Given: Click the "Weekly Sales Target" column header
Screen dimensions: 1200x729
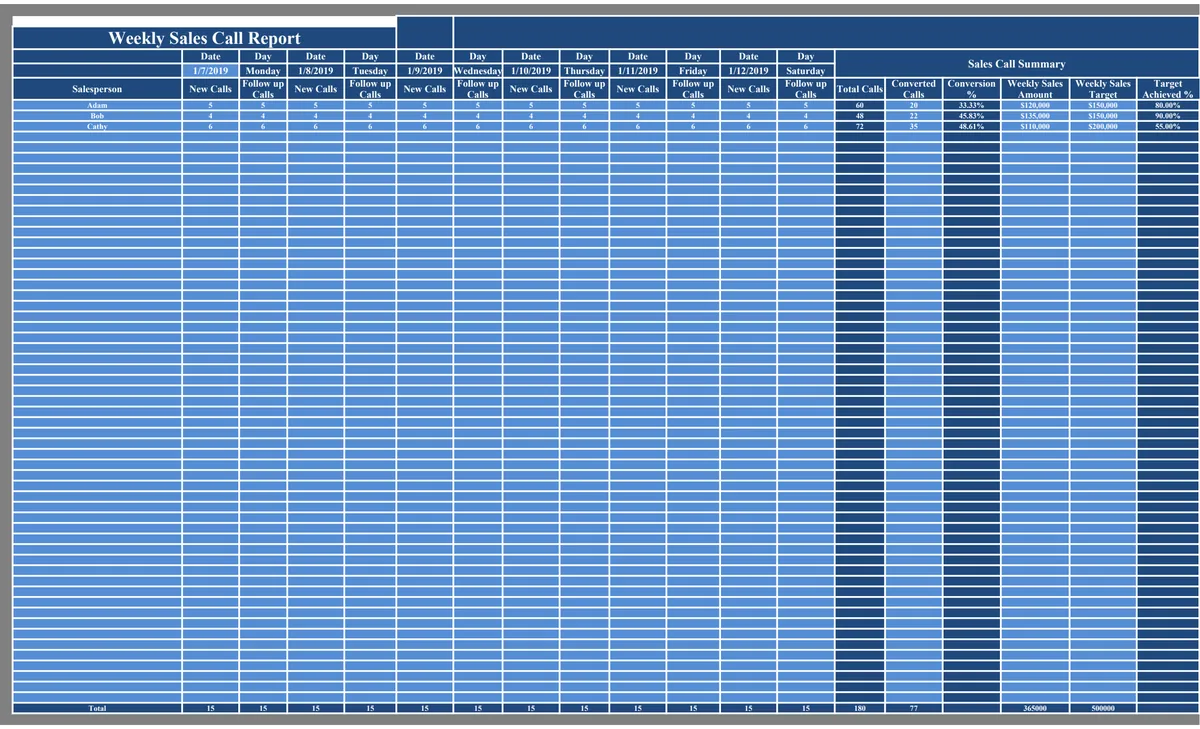Looking at the screenshot, I should (x=1103, y=89).
